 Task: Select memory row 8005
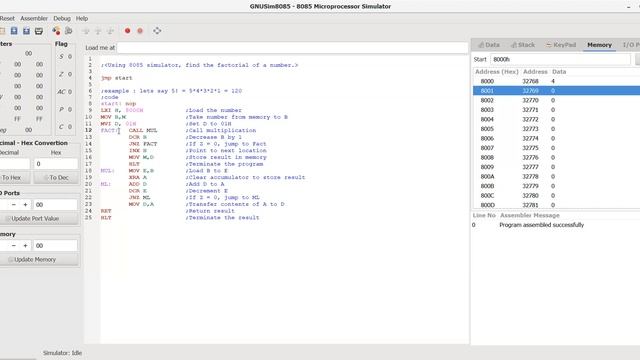point(556,129)
